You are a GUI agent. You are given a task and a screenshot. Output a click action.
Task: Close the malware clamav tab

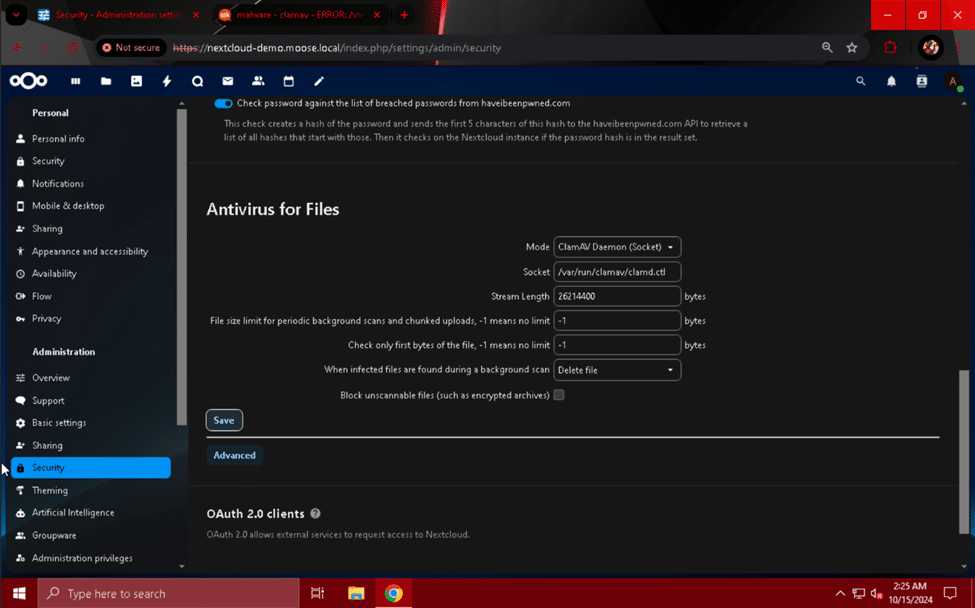(x=377, y=15)
